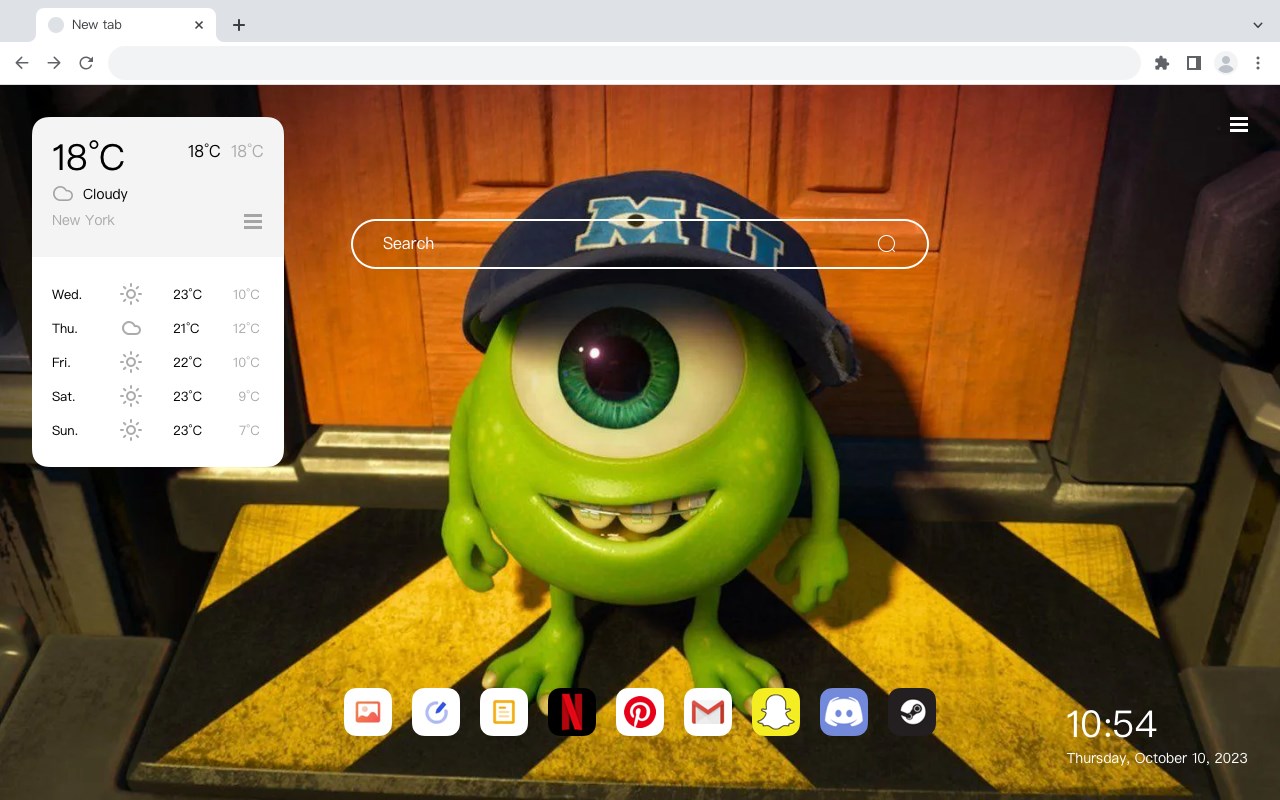The image size is (1280, 800).
Task: Open Chrome's three-dot menu
Action: pyautogui.click(x=1258, y=63)
